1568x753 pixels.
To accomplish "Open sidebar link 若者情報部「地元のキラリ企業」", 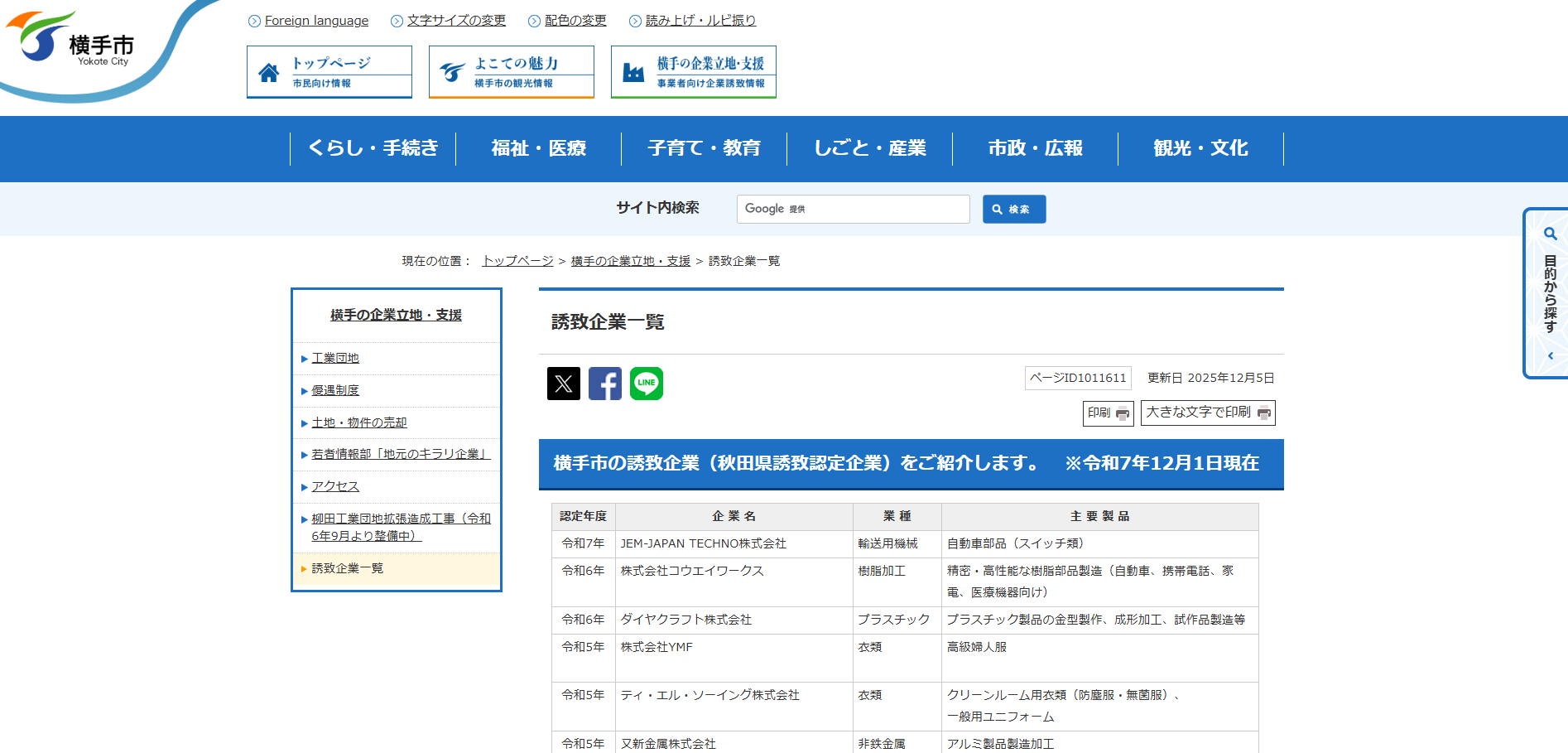I will click(x=401, y=455).
